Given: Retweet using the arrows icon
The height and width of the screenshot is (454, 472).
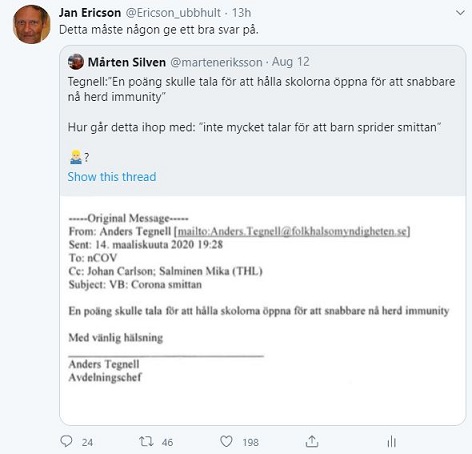Looking at the screenshot, I should click(x=146, y=442).
